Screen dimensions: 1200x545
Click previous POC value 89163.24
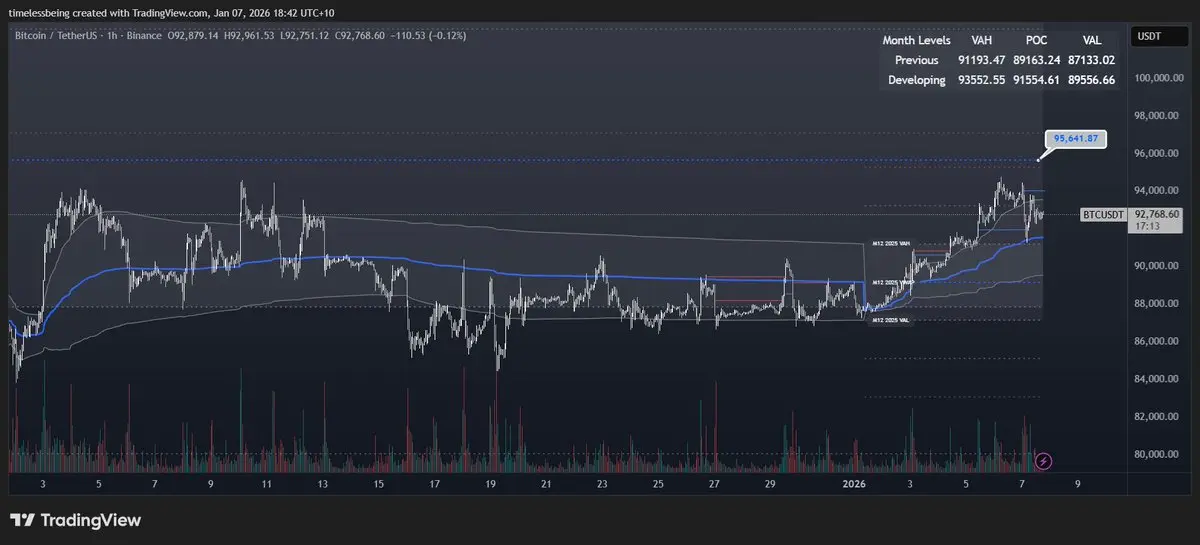point(1037,60)
